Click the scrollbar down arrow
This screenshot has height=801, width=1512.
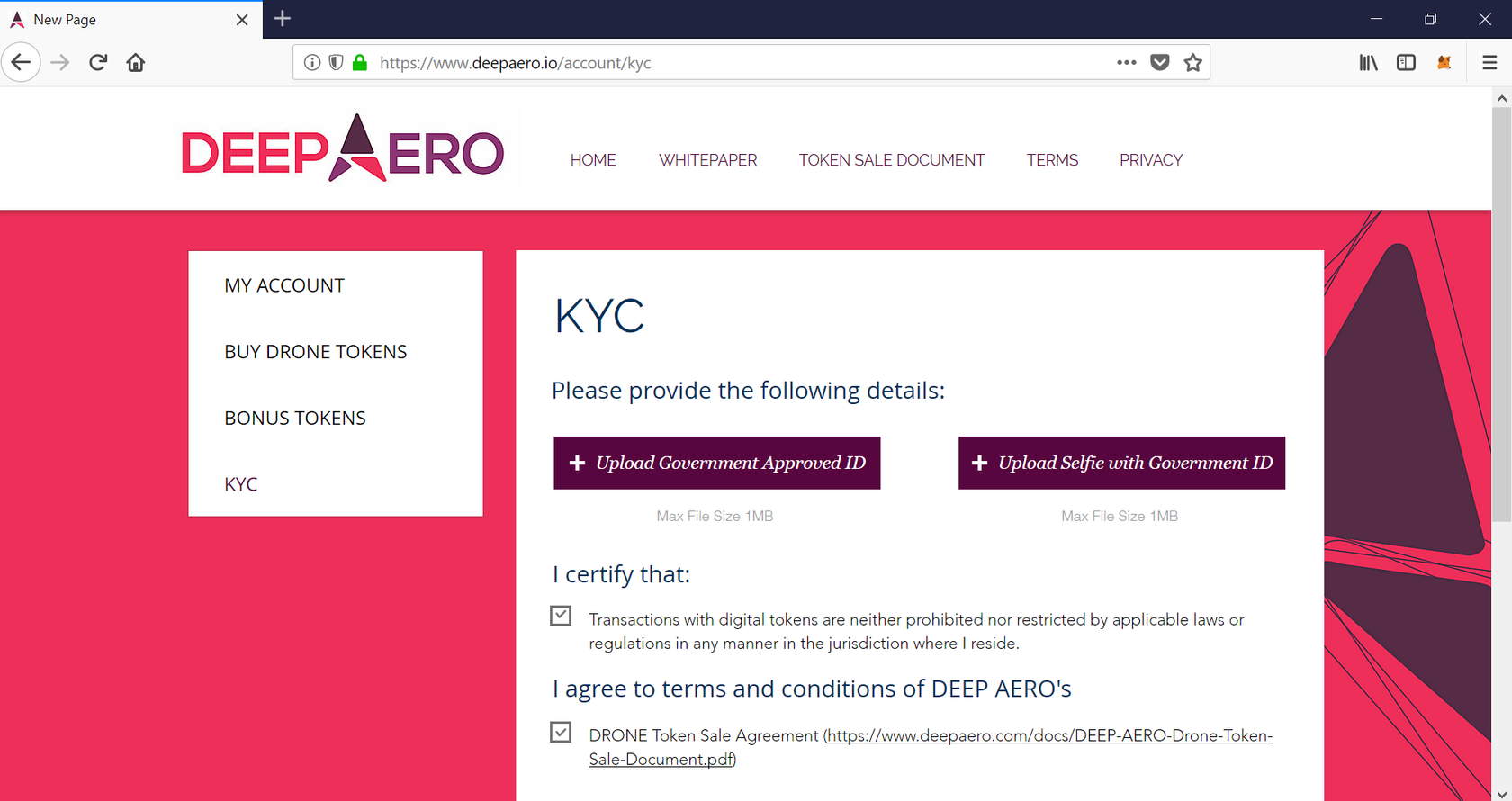point(1501,793)
